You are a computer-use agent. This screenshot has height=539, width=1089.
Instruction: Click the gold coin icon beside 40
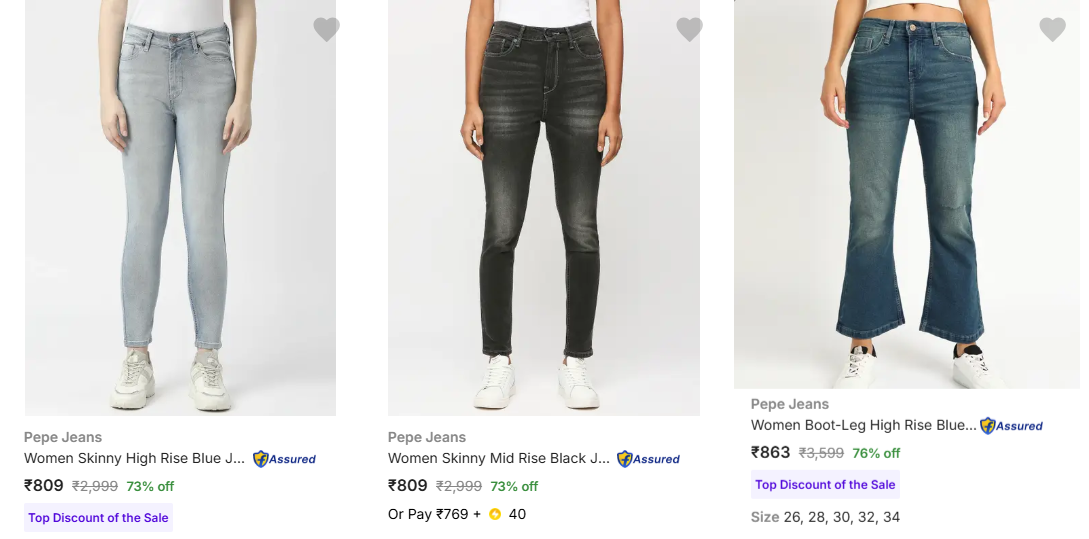click(495, 514)
